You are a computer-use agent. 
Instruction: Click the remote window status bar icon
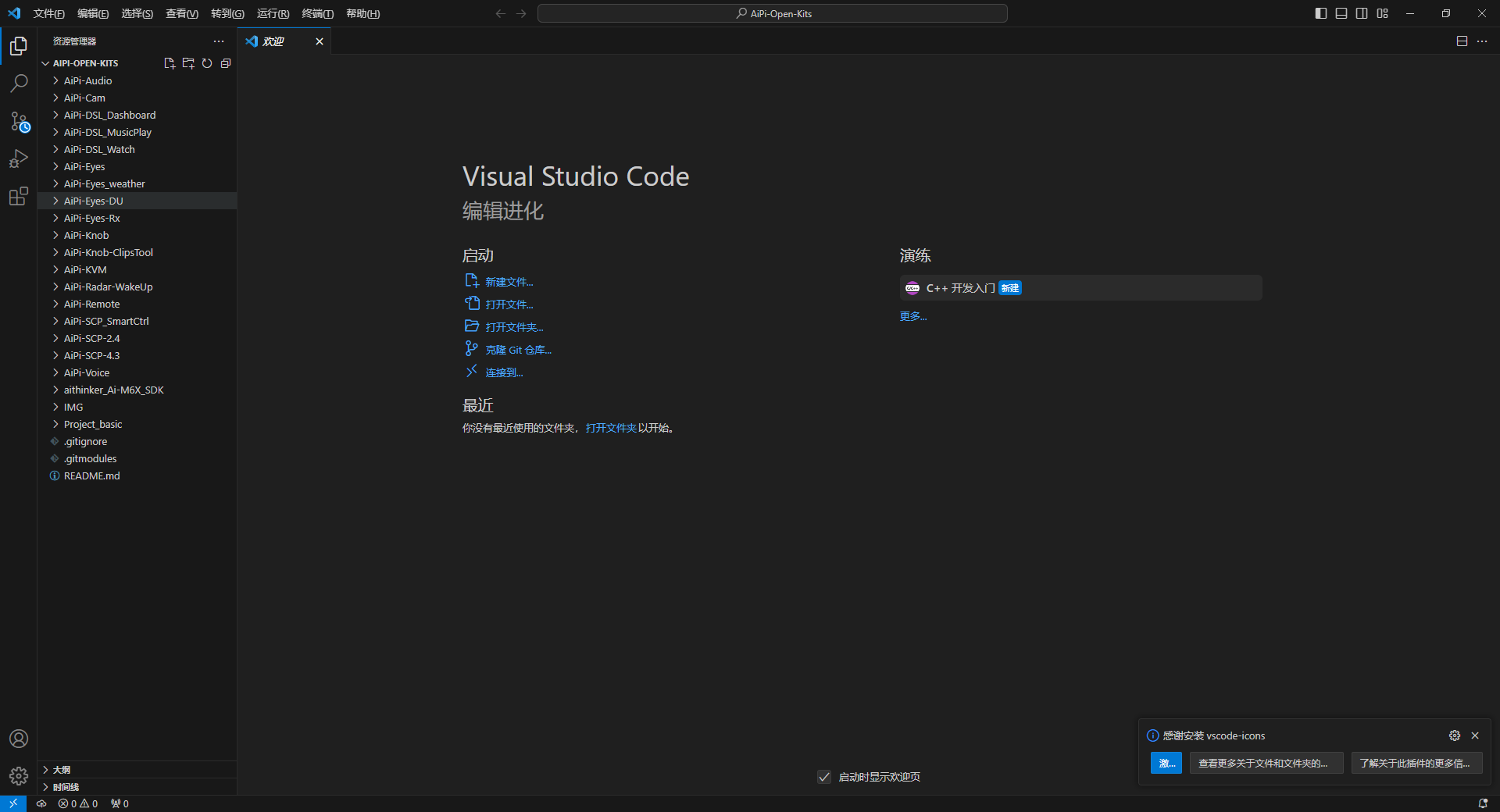(x=13, y=803)
